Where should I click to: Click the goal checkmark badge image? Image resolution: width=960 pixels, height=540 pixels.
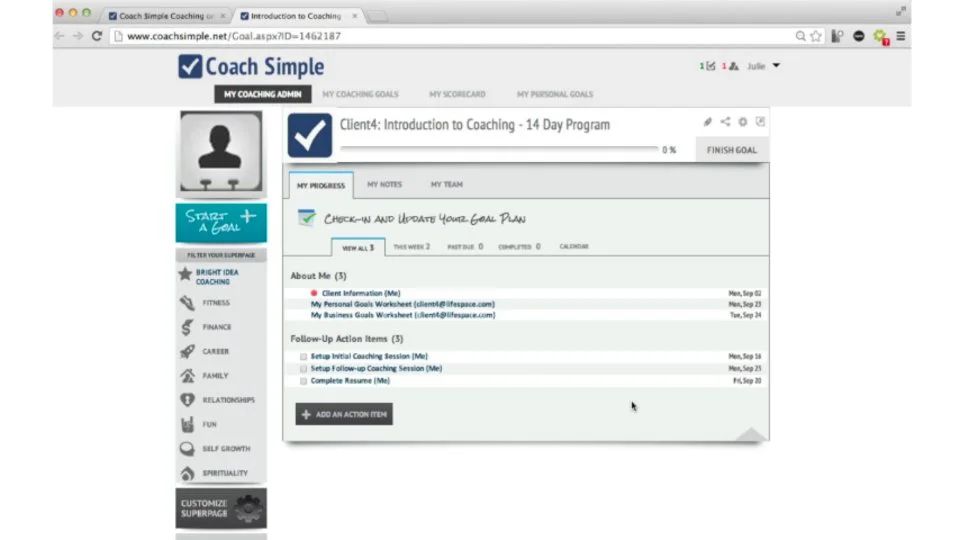[310, 135]
